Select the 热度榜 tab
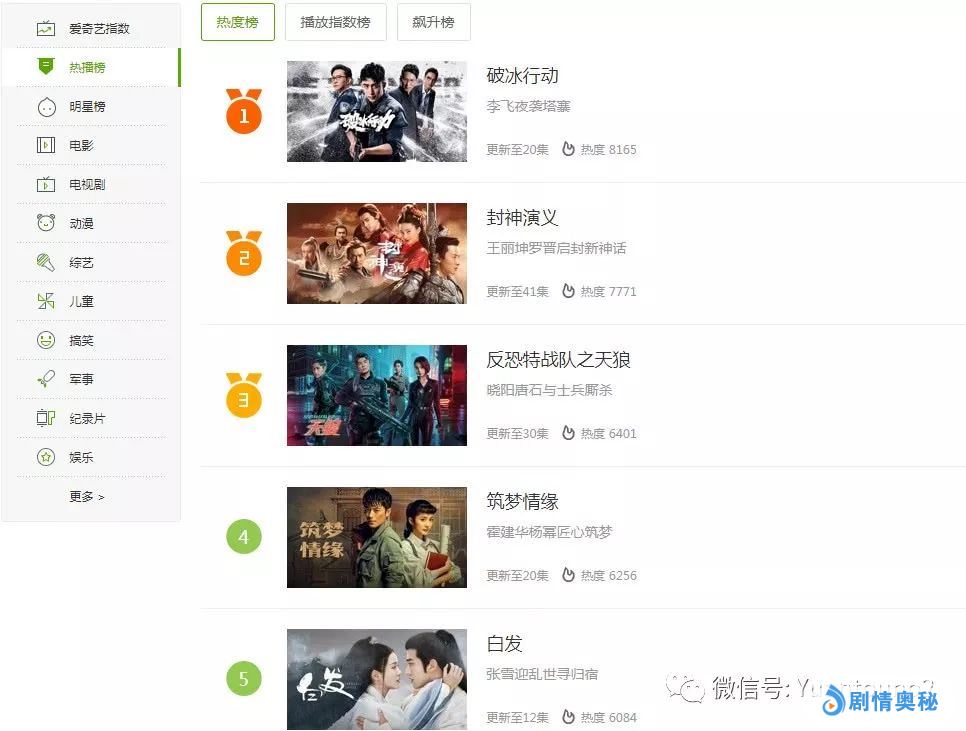This screenshot has width=966, height=731. pos(238,22)
